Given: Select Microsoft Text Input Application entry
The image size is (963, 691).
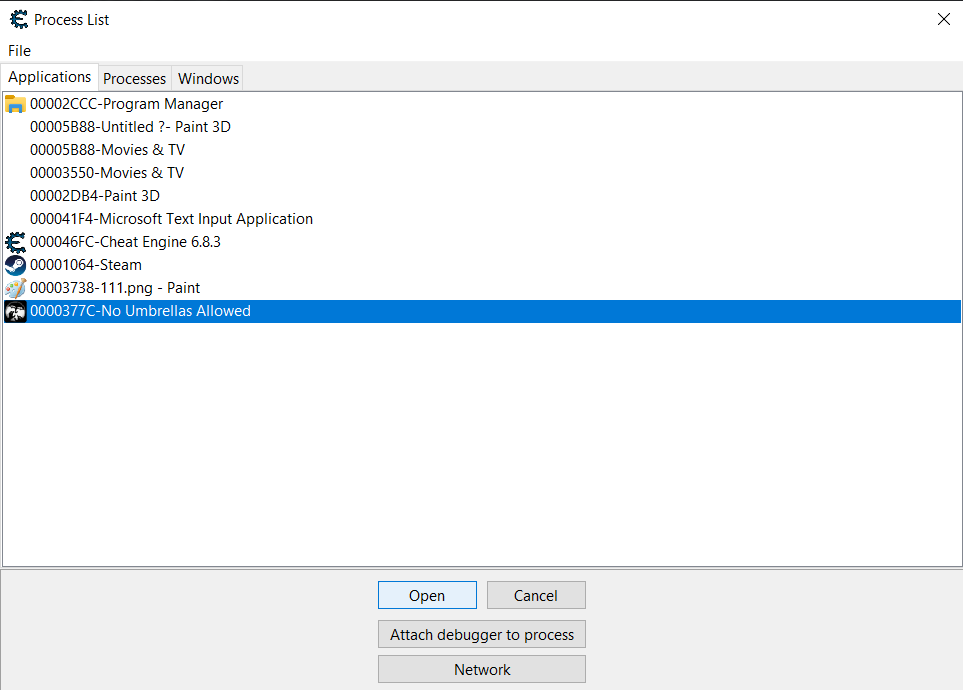Looking at the screenshot, I should (171, 219).
